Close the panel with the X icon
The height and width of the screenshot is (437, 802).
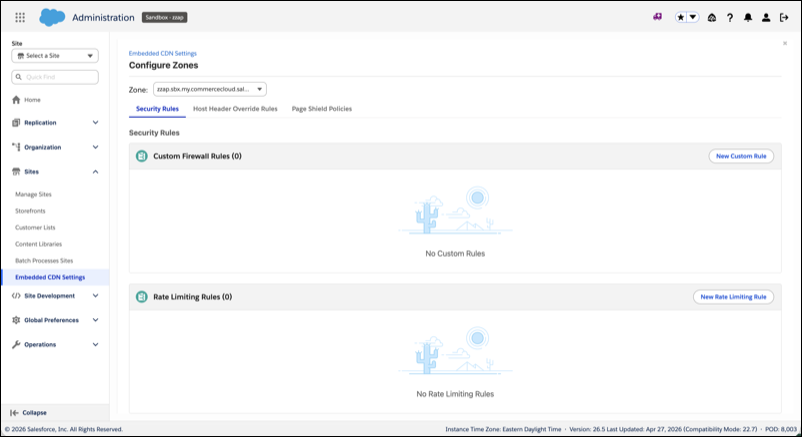785,43
